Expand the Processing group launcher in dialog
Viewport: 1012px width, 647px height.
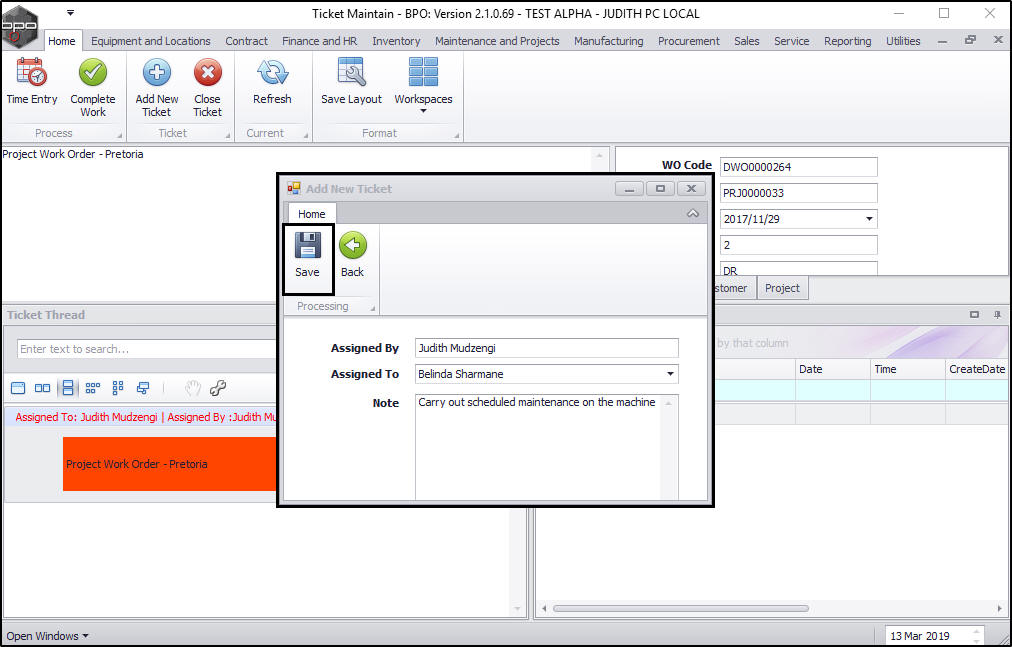click(x=372, y=309)
